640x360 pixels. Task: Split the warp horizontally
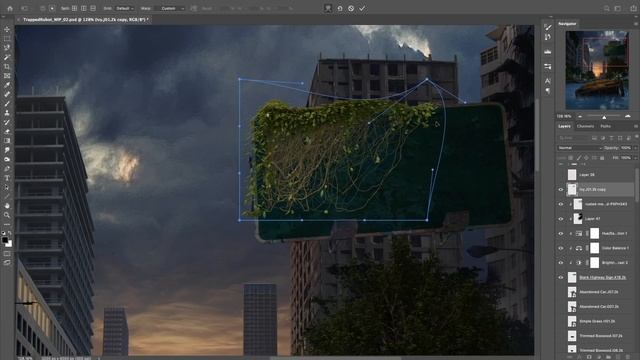(x=93, y=8)
